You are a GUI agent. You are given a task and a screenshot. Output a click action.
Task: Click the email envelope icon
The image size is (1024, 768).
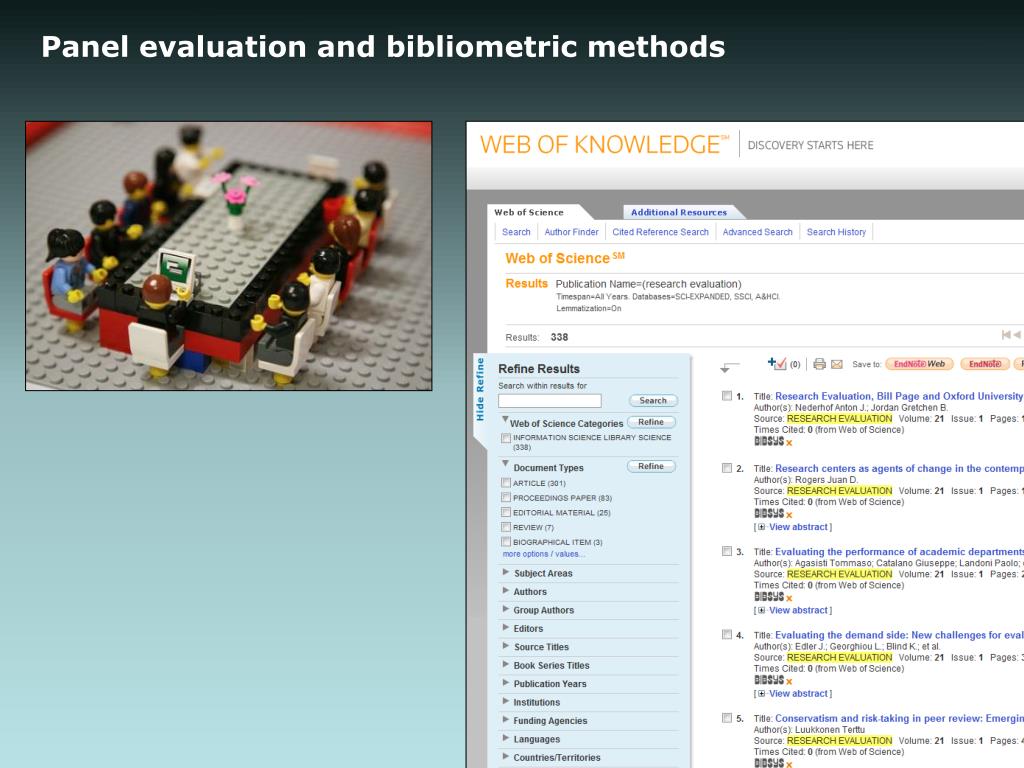click(x=837, y=364)
